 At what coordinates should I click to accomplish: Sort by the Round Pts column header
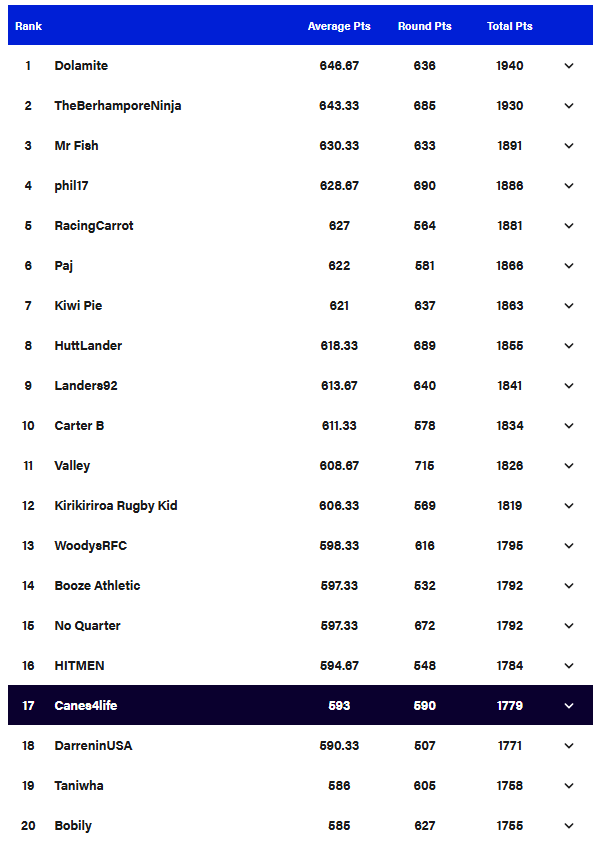click(x=424, y=26)
